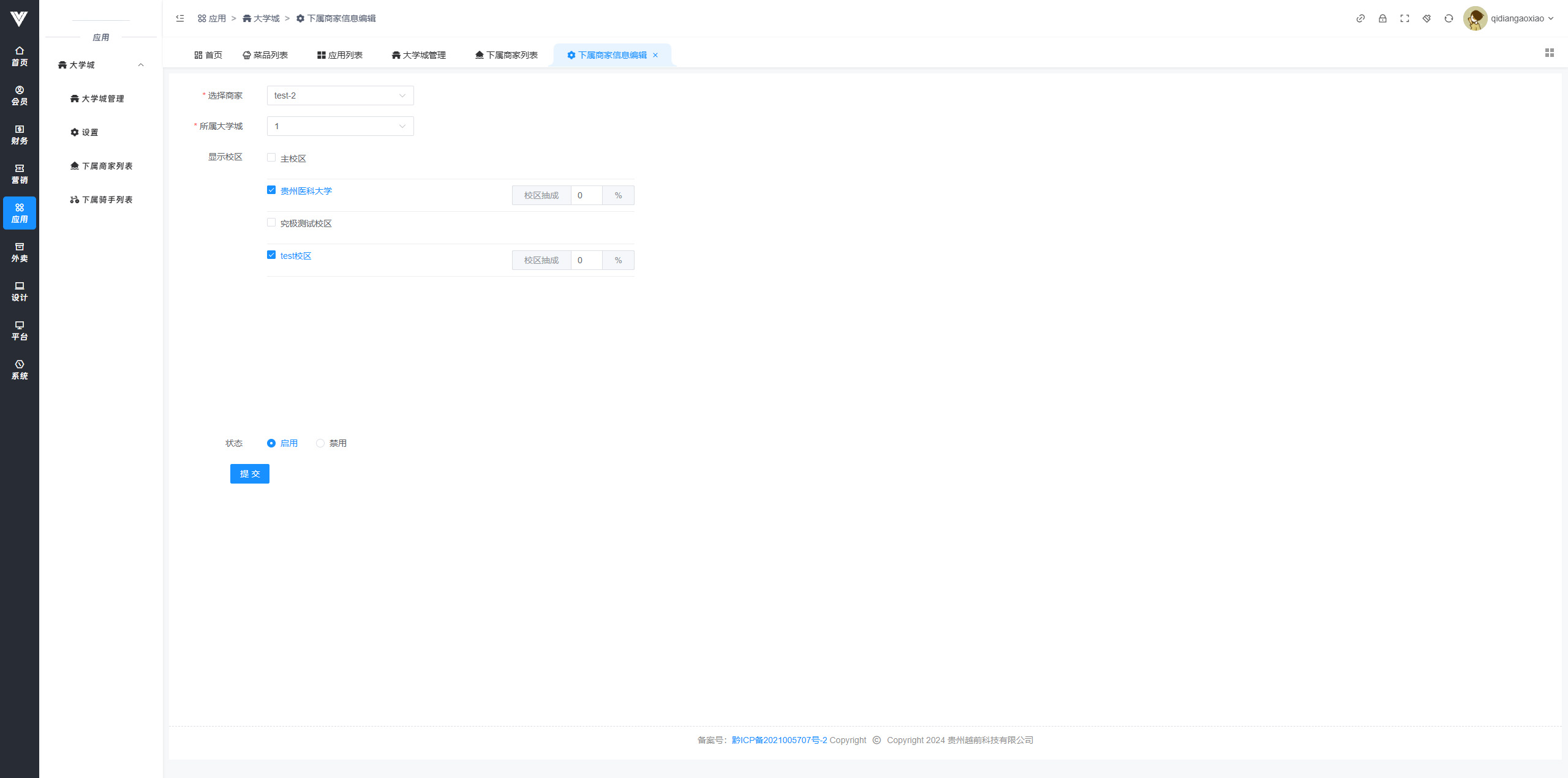1568x778 pixels.
Task: Open 外卖 section in left sidebar
Action: [x=20, y=252]
